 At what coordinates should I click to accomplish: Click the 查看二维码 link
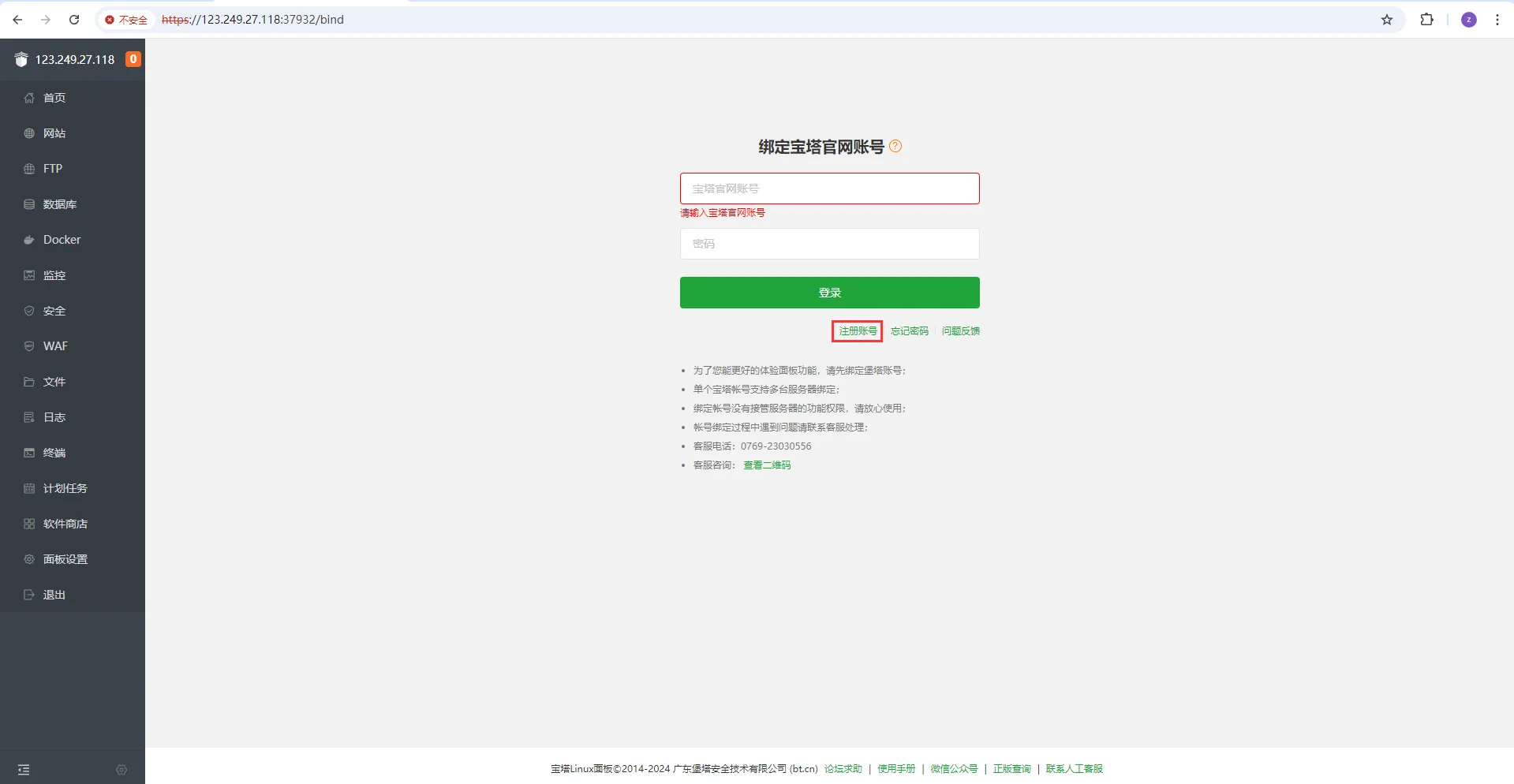pyautogui.click(x=767, y=465)
